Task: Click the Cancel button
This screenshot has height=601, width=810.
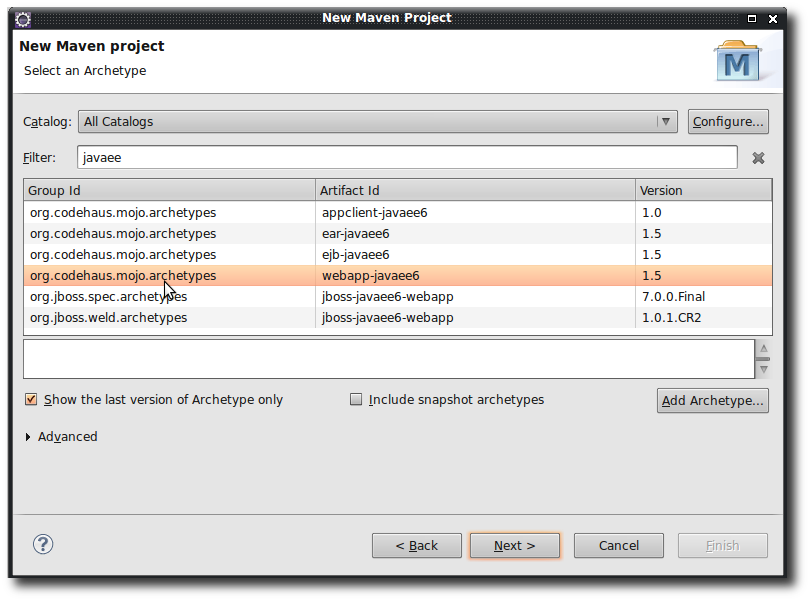Action: pyautogui.click(x=618, y=545)
